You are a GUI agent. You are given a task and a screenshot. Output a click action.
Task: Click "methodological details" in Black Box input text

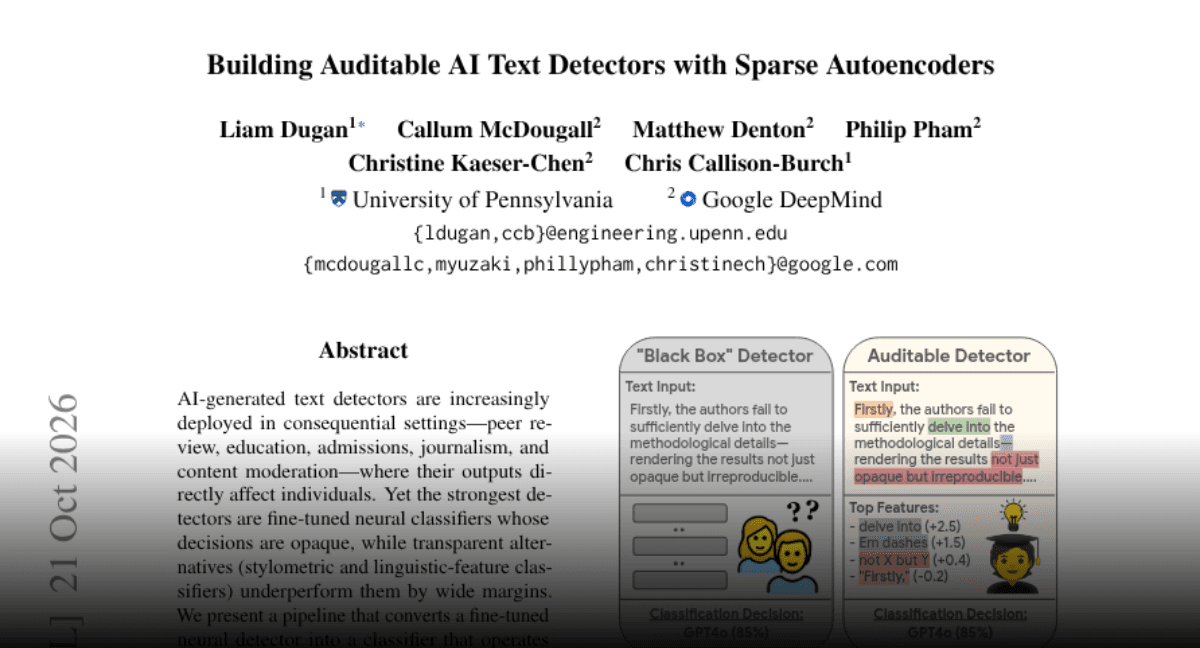pos(703,443)
